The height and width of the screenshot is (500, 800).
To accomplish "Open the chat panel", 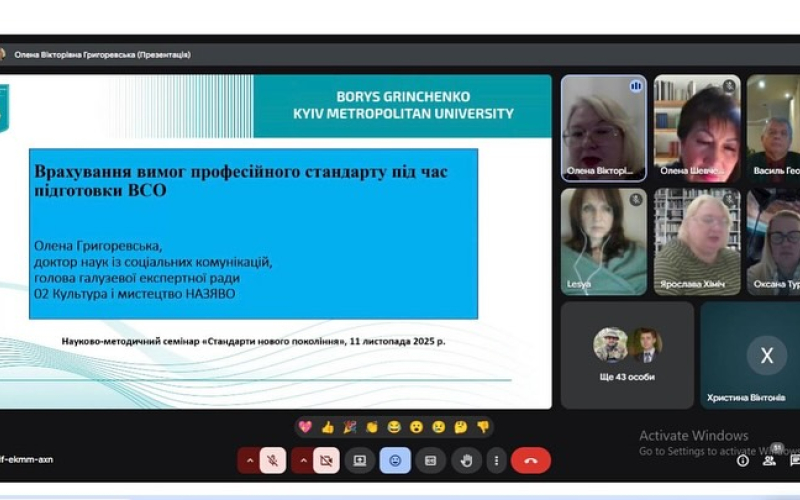I will point(794,461).
